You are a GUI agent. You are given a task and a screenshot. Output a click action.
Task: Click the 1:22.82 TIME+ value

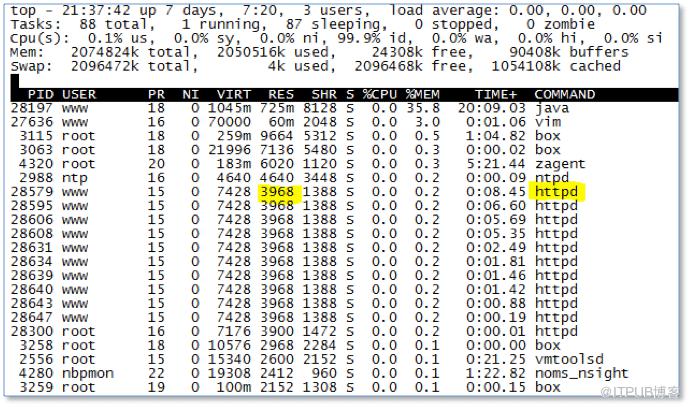(x=496, y=373)
